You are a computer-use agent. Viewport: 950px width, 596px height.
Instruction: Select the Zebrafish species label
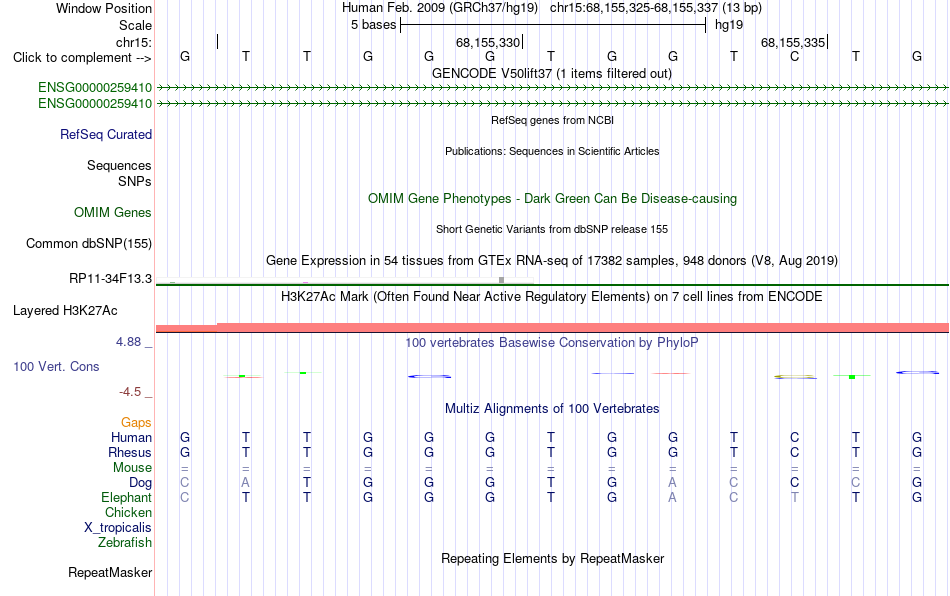click(x=125, y=542)
